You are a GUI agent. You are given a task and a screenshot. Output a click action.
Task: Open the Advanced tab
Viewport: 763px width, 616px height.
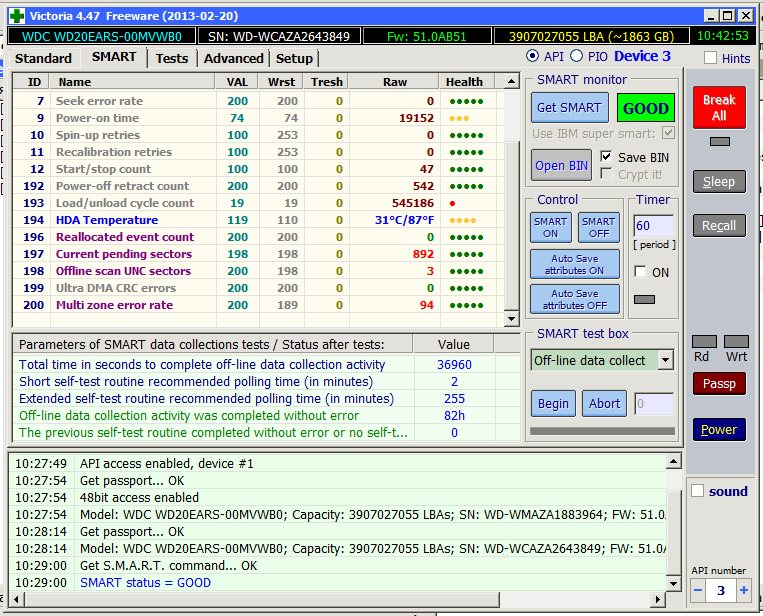point(234,58)
